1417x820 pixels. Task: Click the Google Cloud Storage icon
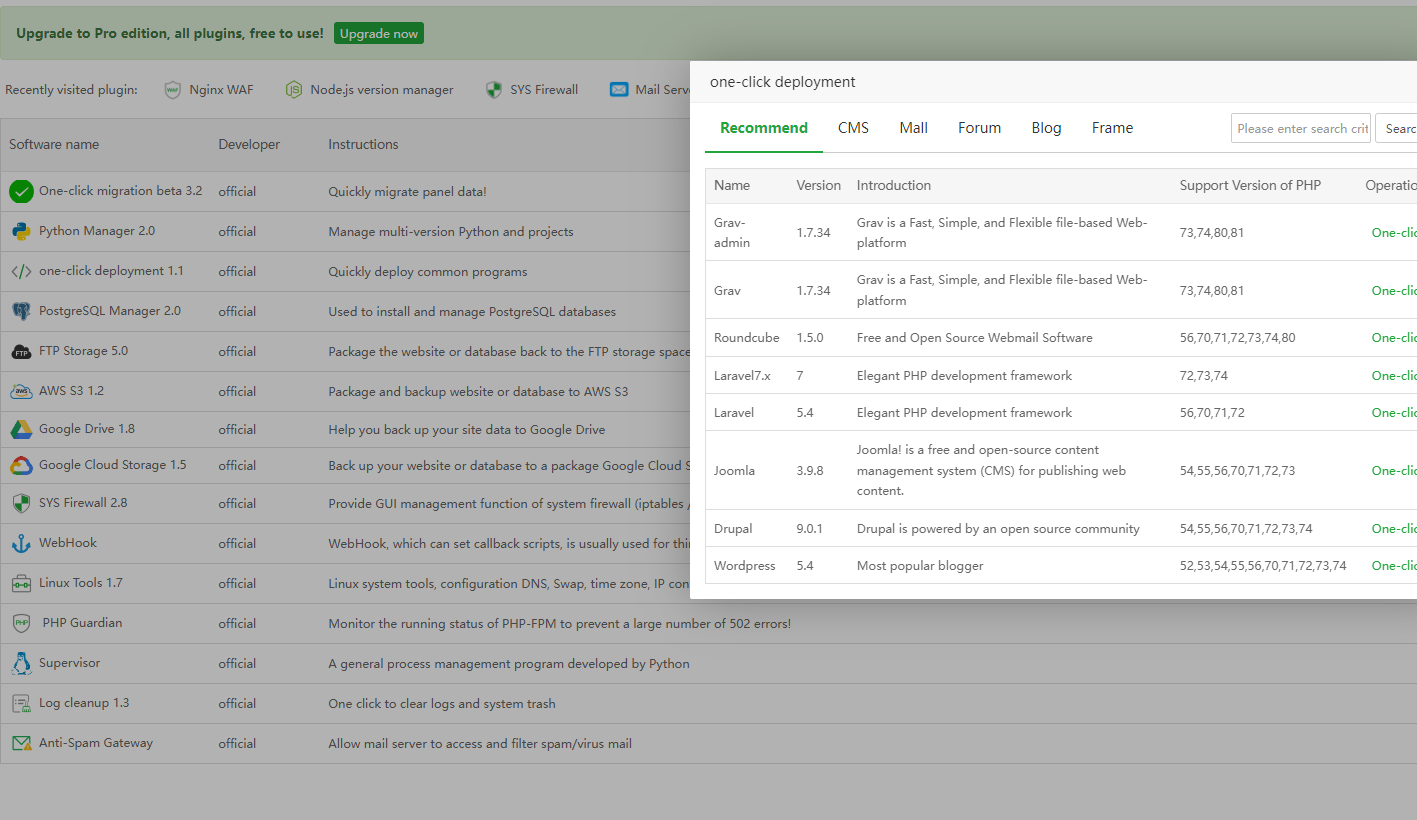[x=21, y=465]
